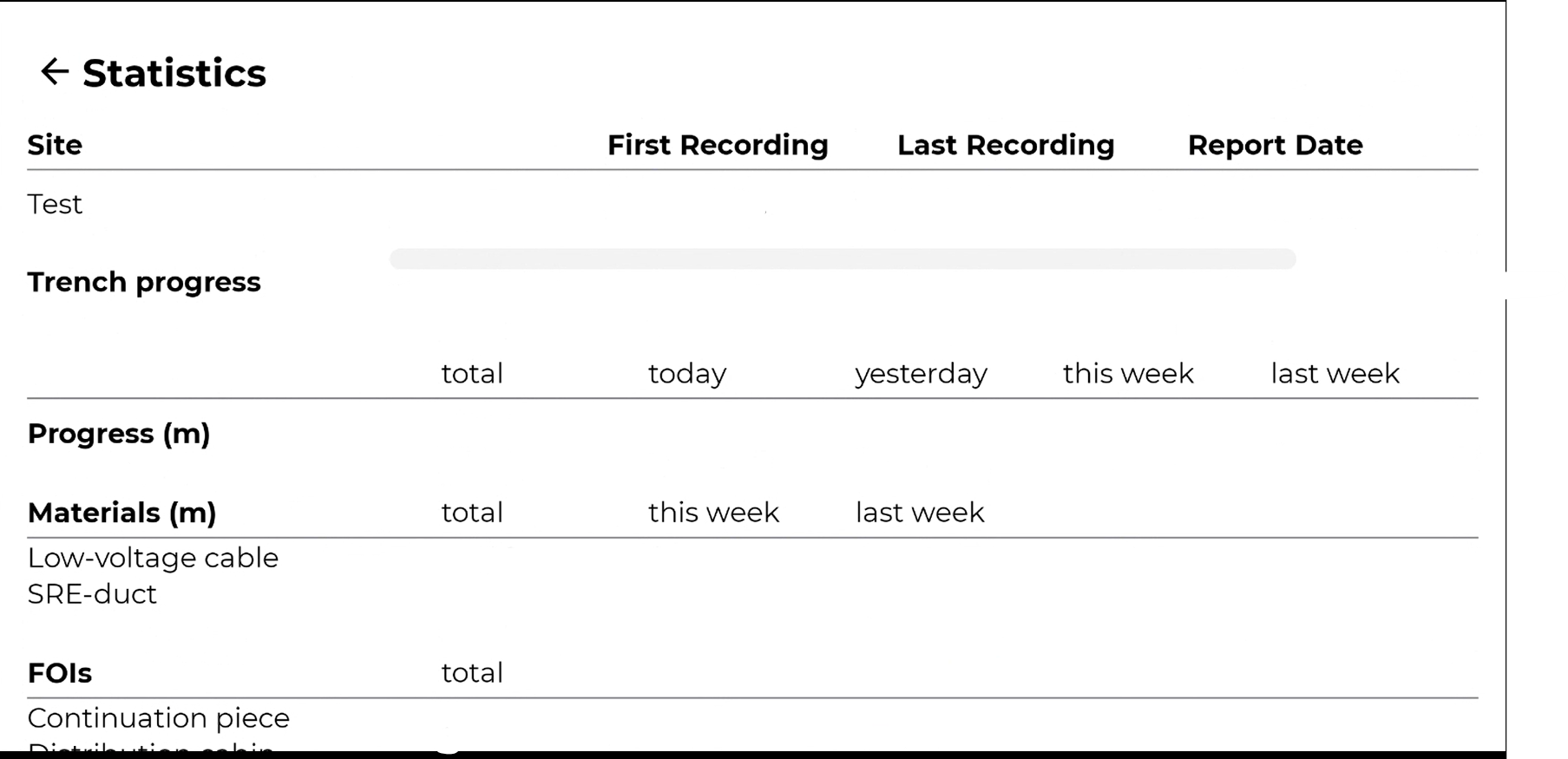Click the today column label

(x=686, y=373)
